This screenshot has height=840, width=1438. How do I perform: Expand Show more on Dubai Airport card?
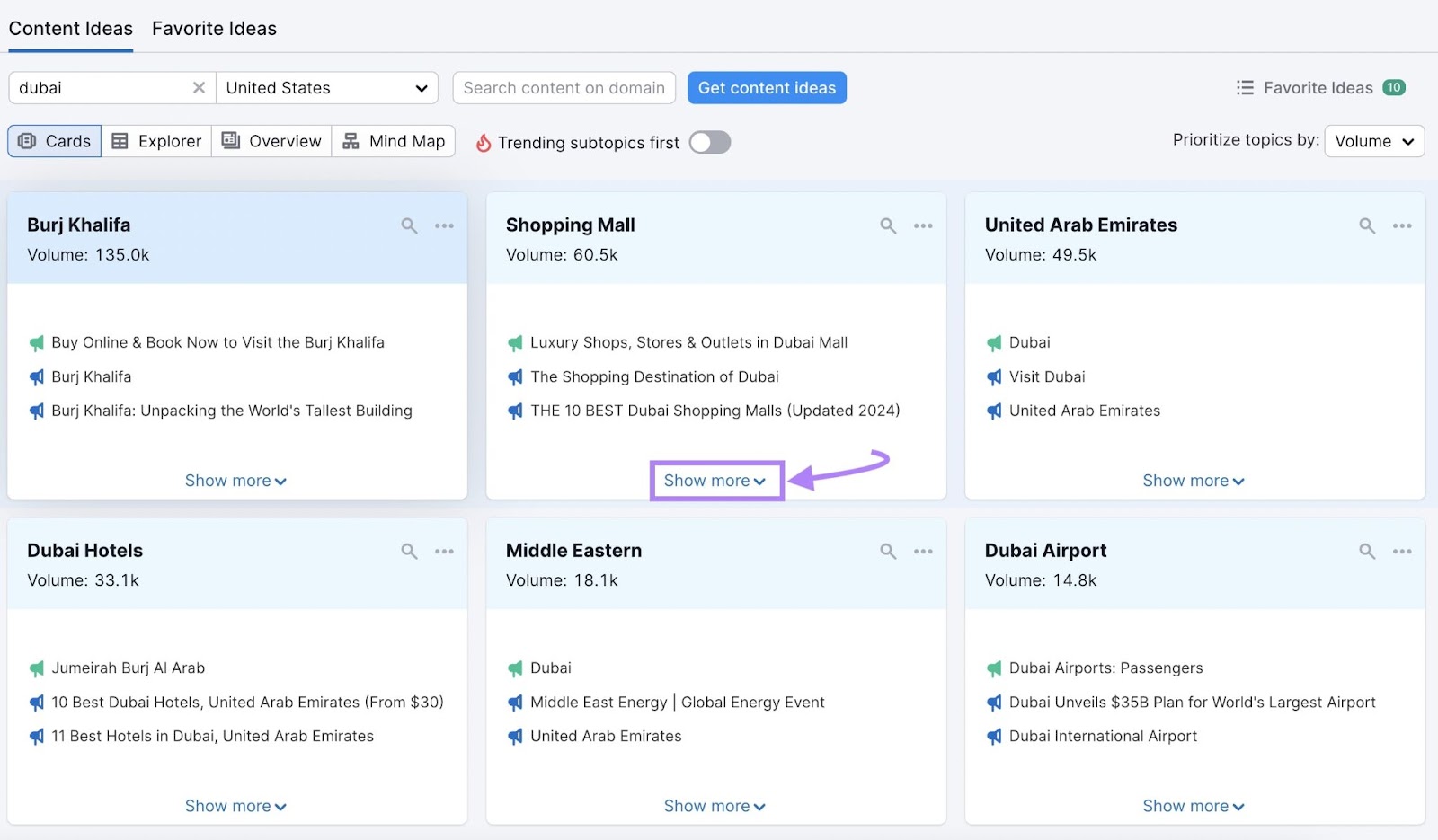[1193, 806]
